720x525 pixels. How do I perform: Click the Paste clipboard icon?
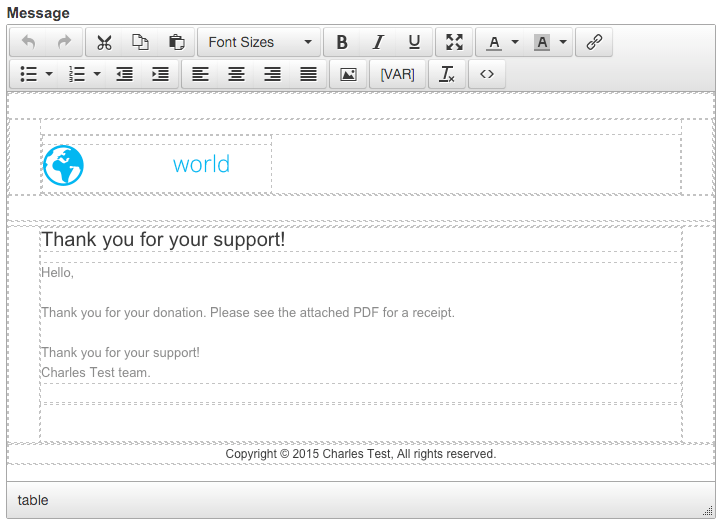point(176,42)
